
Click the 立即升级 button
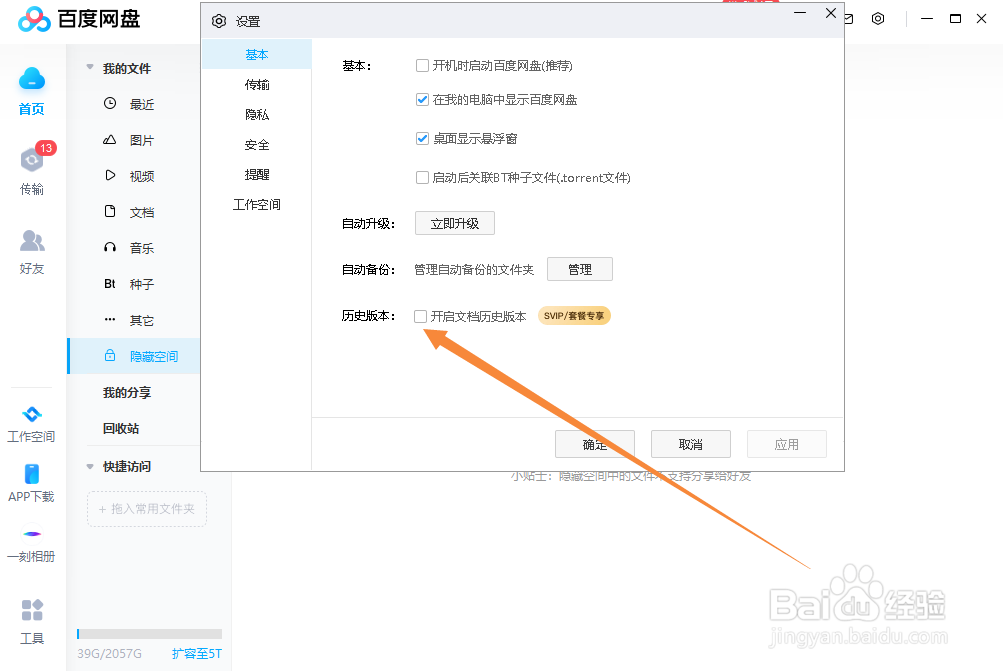455,223
